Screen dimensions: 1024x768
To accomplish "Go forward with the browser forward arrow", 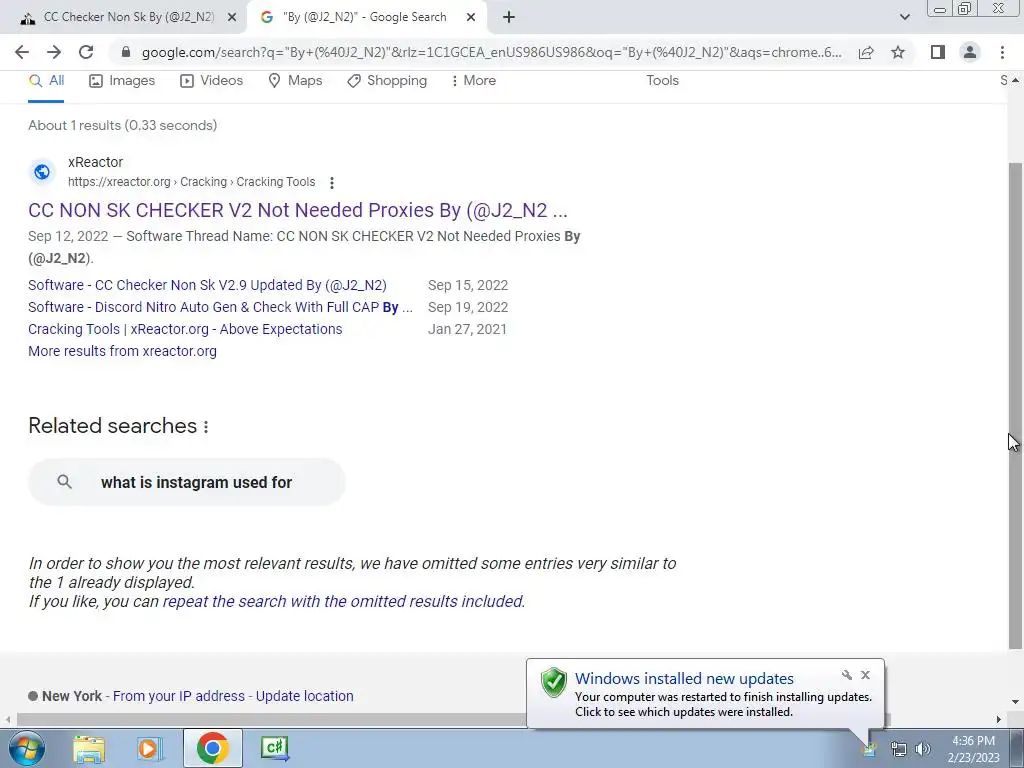I will pyautogui.click(x=54, y=52).
